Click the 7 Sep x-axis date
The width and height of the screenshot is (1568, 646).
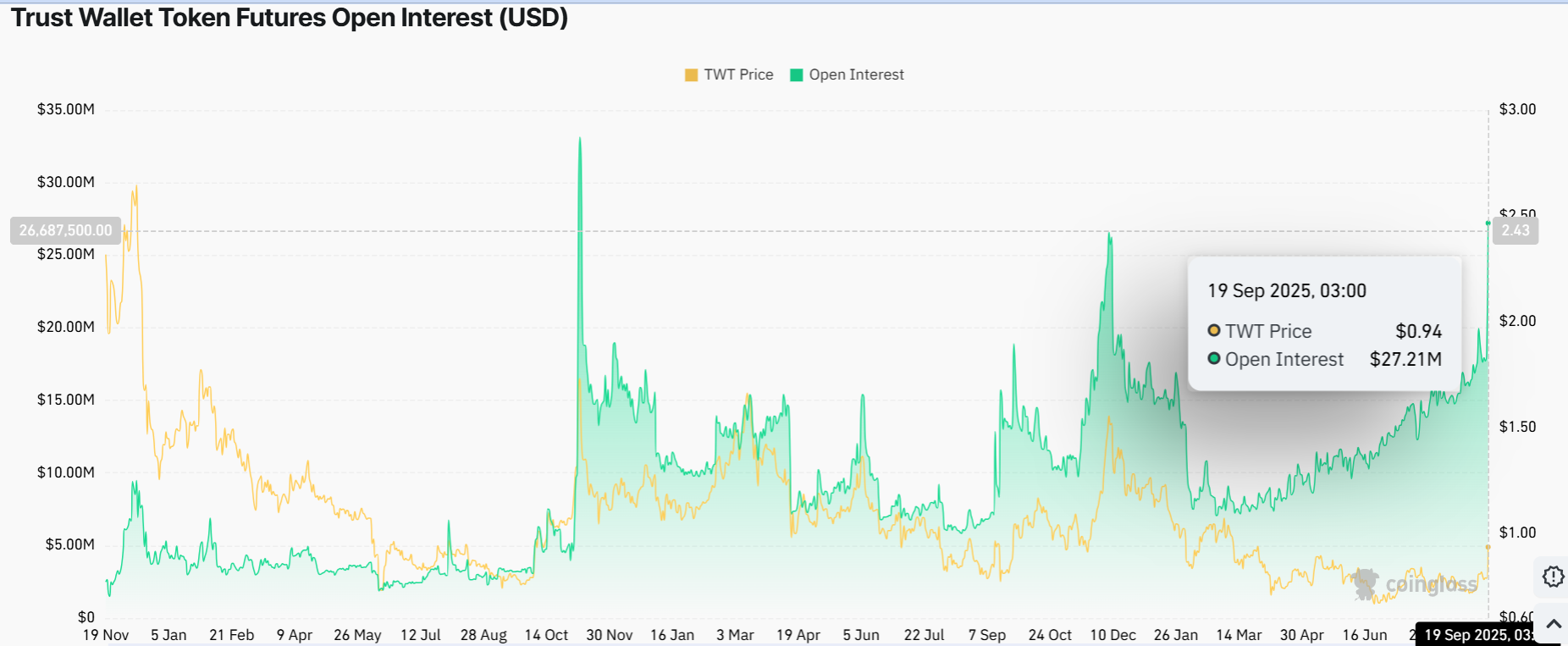tap(987, 635)
